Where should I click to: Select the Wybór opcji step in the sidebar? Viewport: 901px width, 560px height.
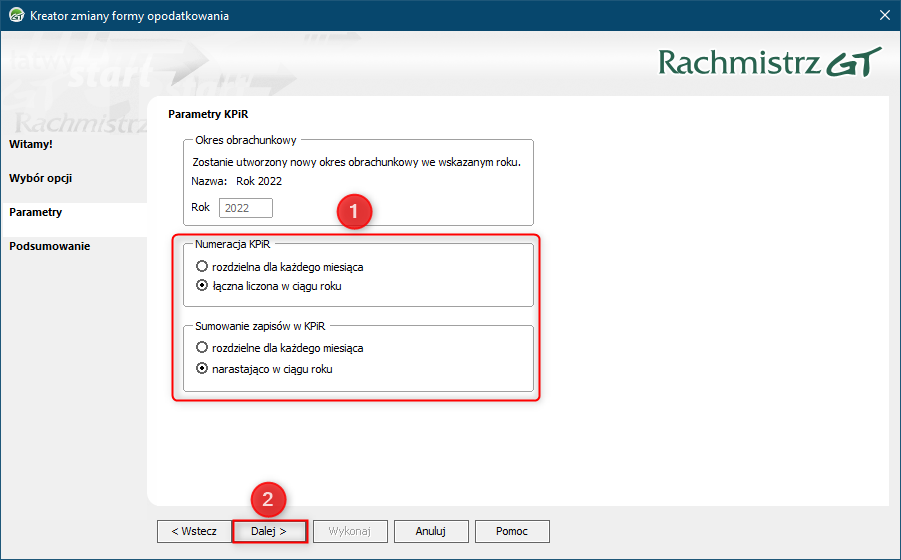pyautogui.click(x=41, y=178)
